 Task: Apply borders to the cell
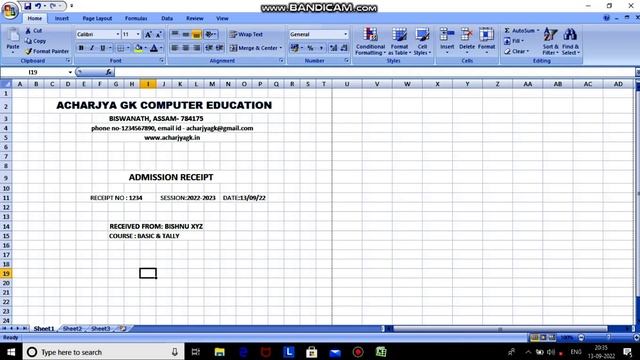click(x=121, y=48)
